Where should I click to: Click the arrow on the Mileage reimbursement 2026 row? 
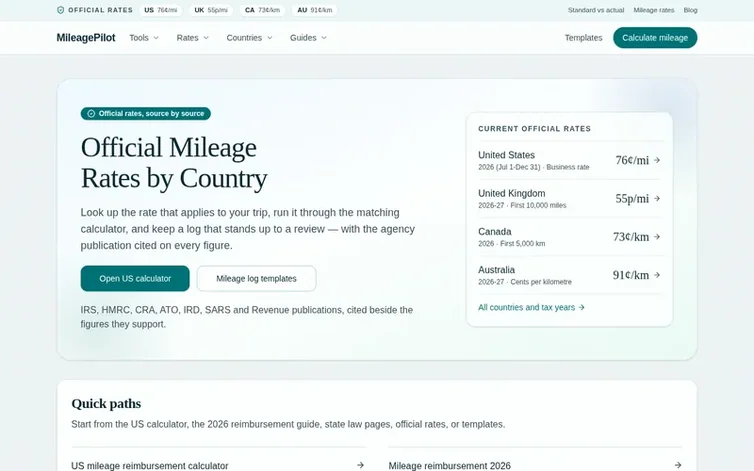[x=678, y=465]
